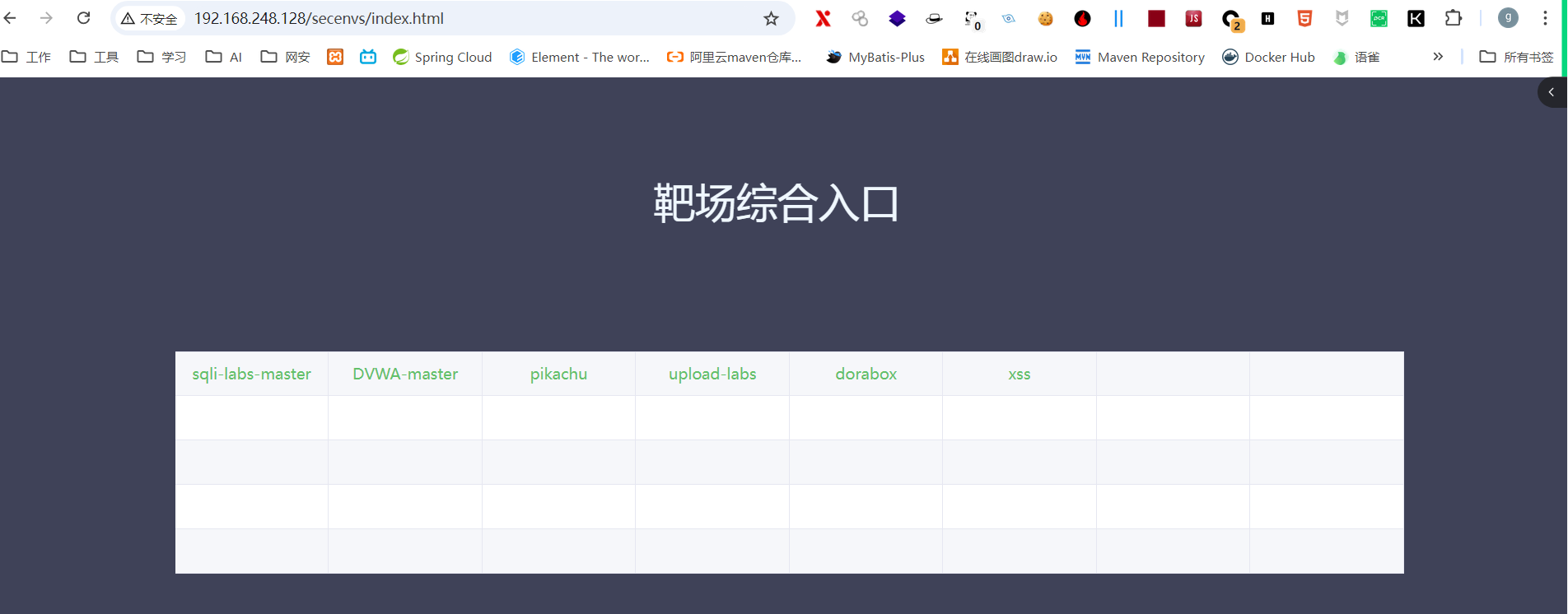Open the profile avatar g
This screenshot has width=1568, height=614.
1508,18
